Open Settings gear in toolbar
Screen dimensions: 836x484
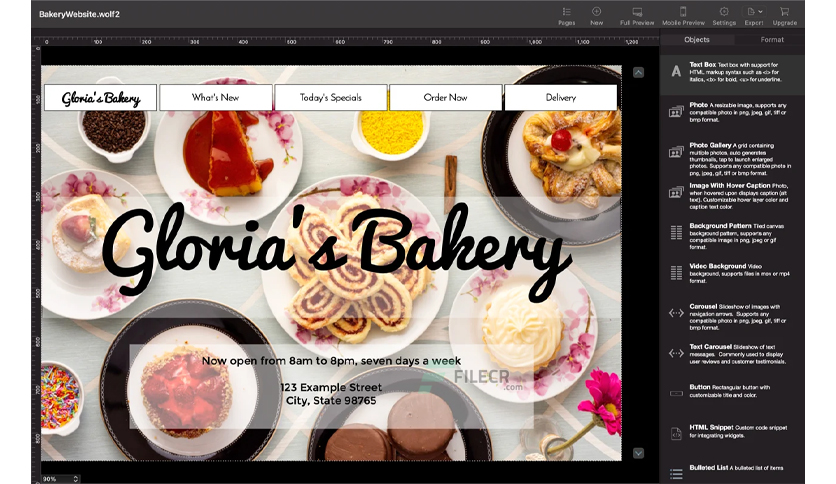point(724,12)
